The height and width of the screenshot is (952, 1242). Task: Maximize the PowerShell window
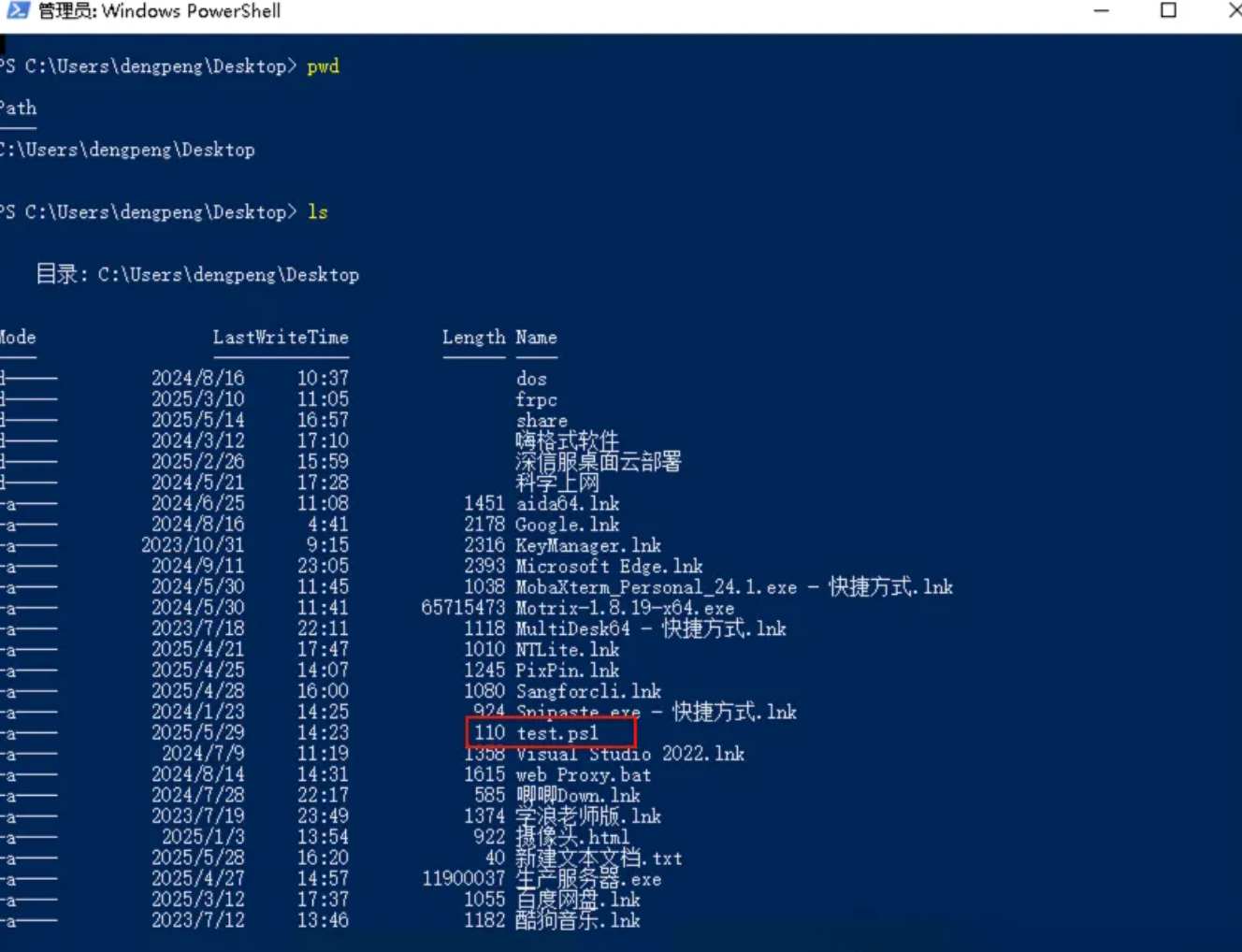coord(1168,11)
